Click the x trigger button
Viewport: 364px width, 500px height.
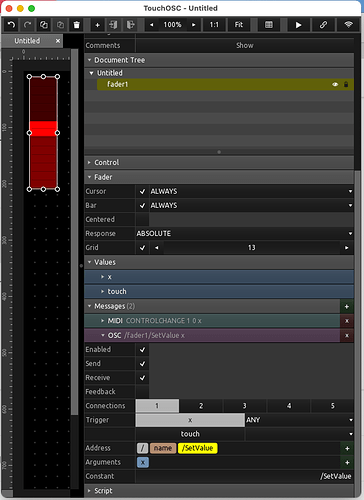click(x=190, y=420)
